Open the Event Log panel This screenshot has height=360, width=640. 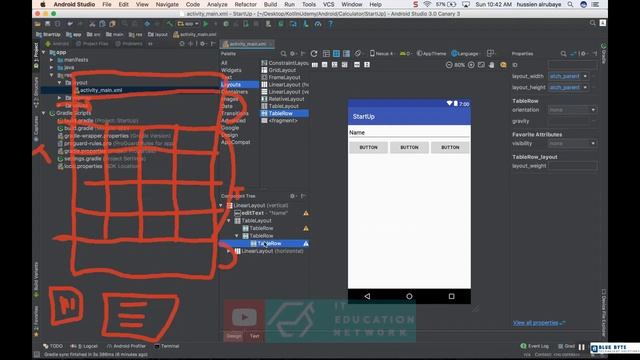(535, 346)
